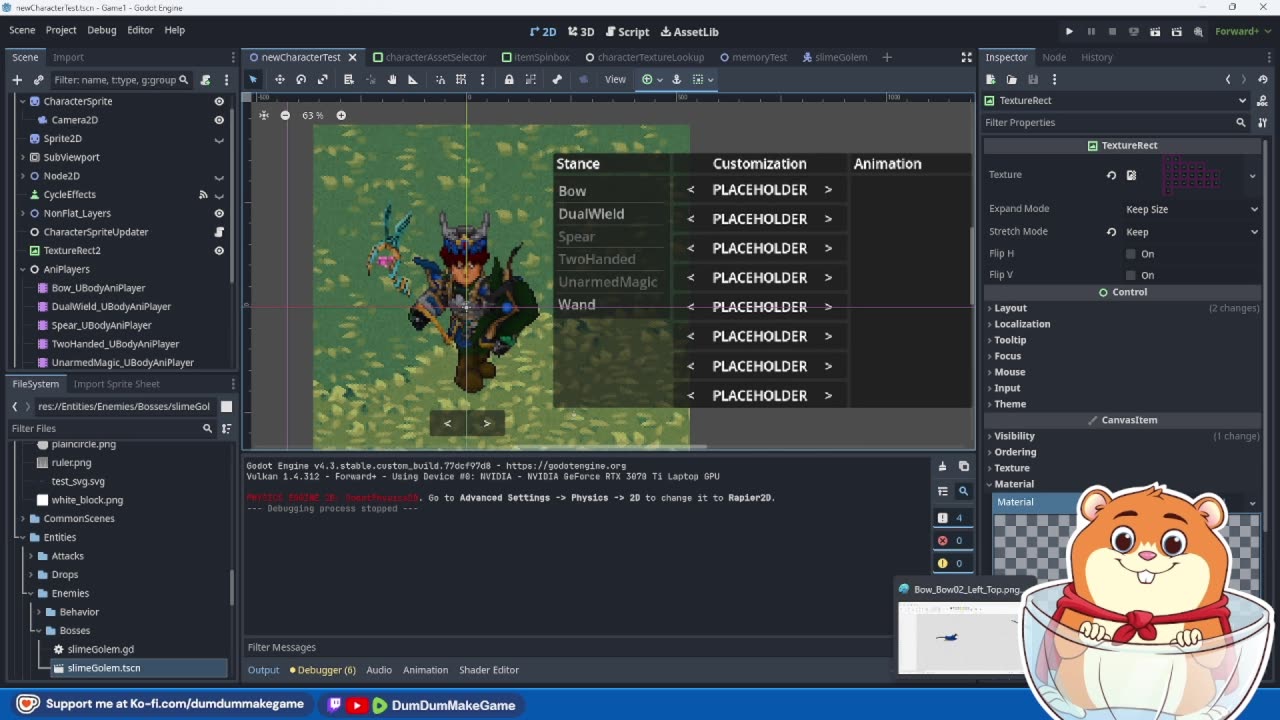This screenshot has width=1280, height=720.
Task: Open documentation for TextureRect
Action: (x=1262, y=100)
